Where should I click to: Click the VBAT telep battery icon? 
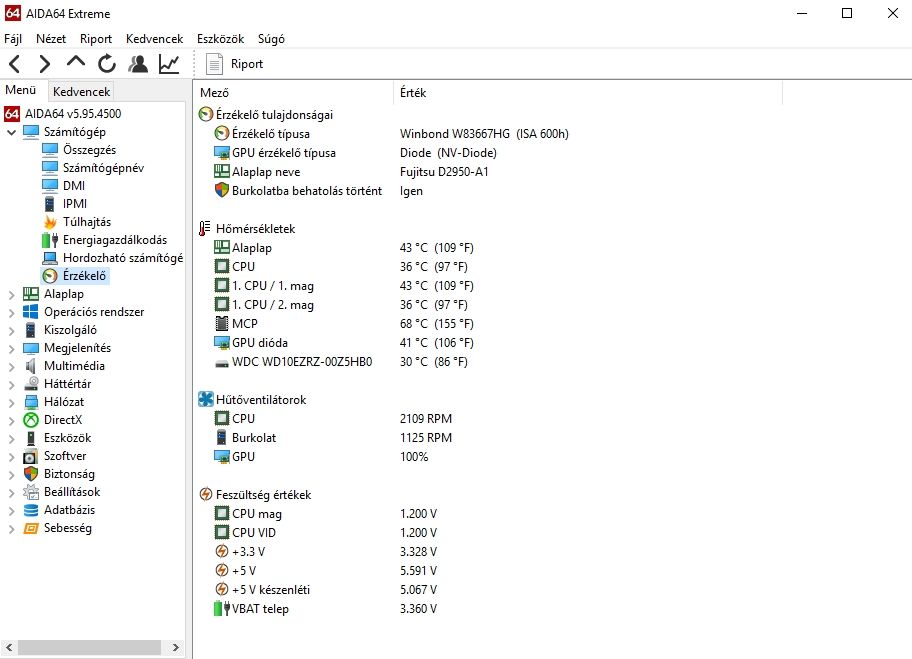click(x=222, y=608)
